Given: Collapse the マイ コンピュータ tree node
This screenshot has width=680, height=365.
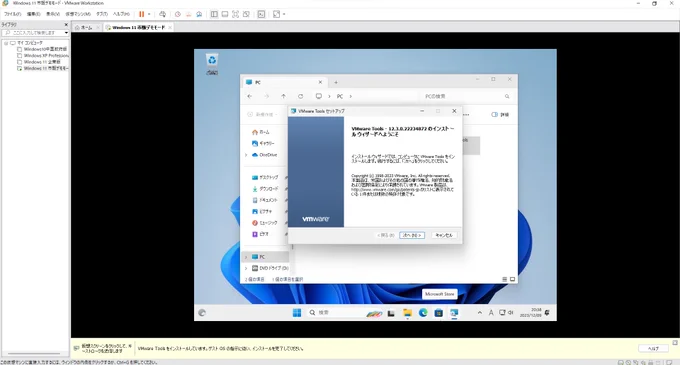Looking at the screenshot, I should coord(6,43).
